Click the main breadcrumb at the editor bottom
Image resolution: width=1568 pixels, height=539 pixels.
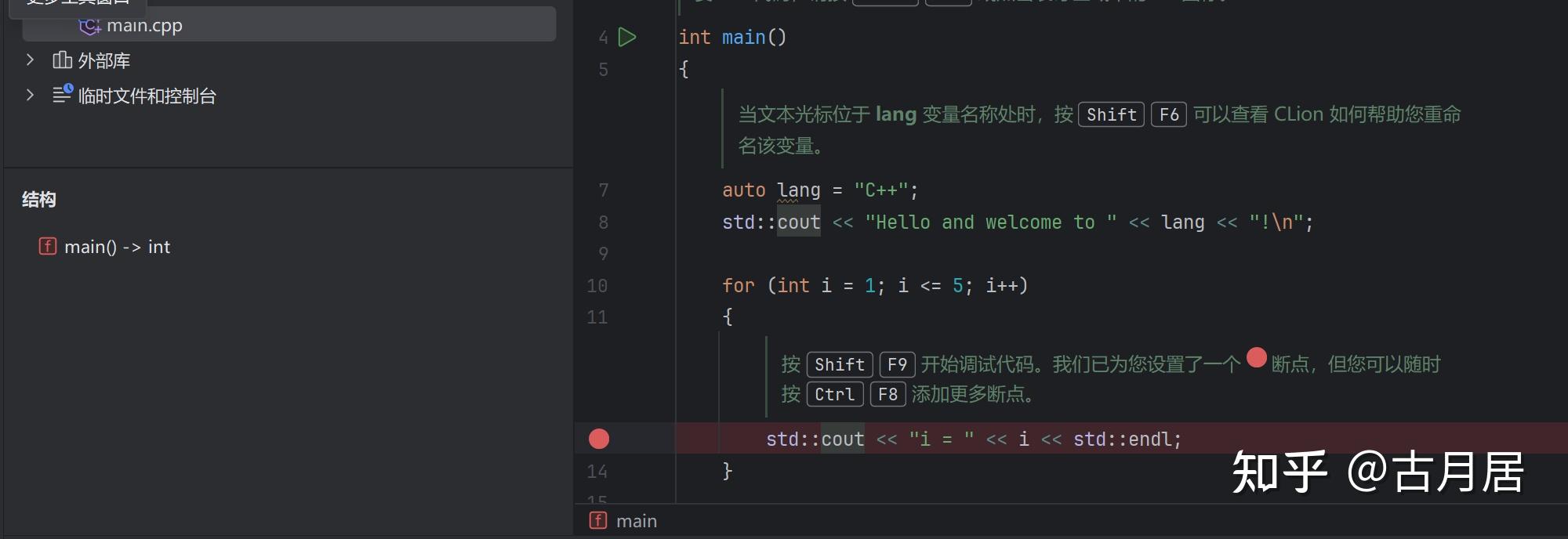(637, 521)
